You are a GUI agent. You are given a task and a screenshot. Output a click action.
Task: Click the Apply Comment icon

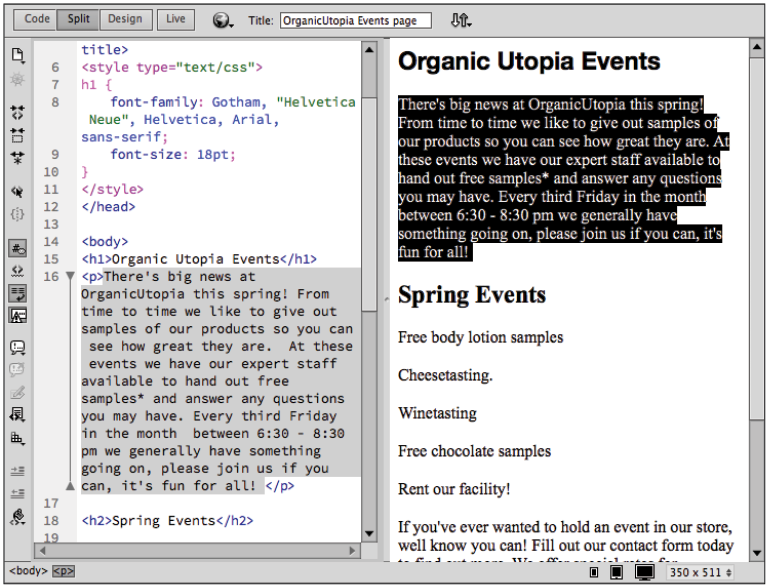click(17, 348)
